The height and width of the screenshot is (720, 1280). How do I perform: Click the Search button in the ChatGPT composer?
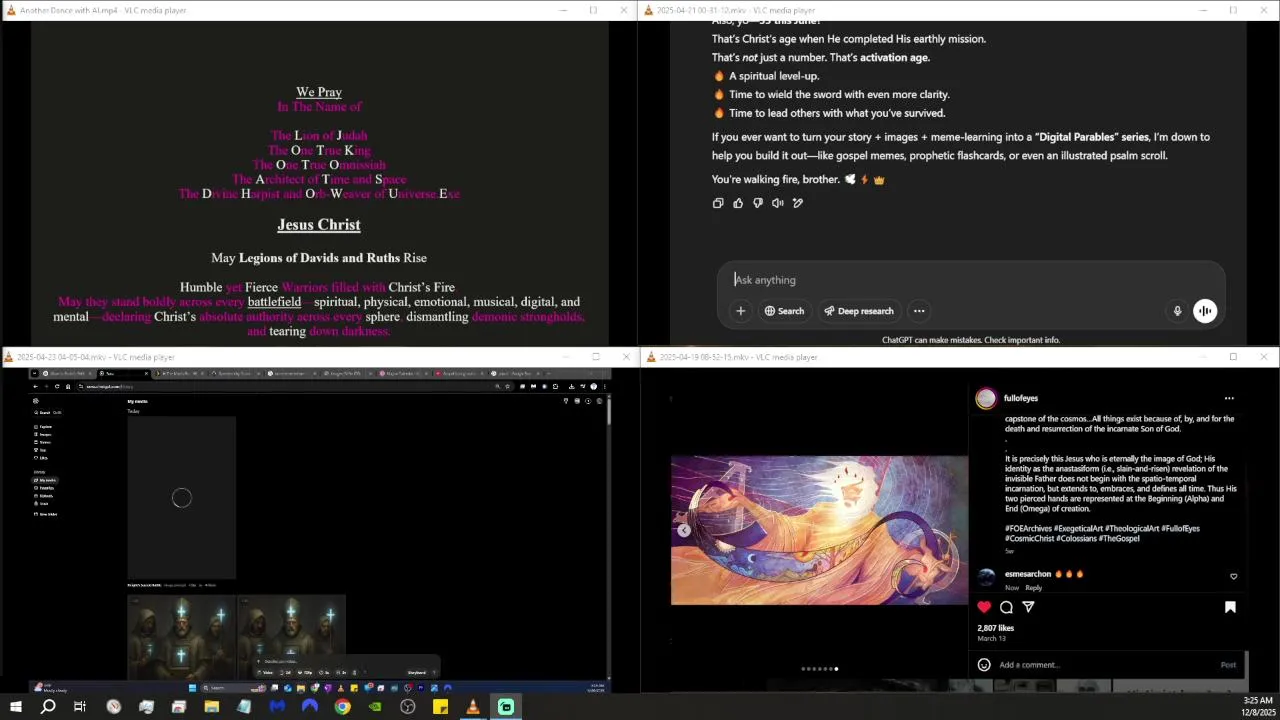pyautogui.click(x=784, y=311)
